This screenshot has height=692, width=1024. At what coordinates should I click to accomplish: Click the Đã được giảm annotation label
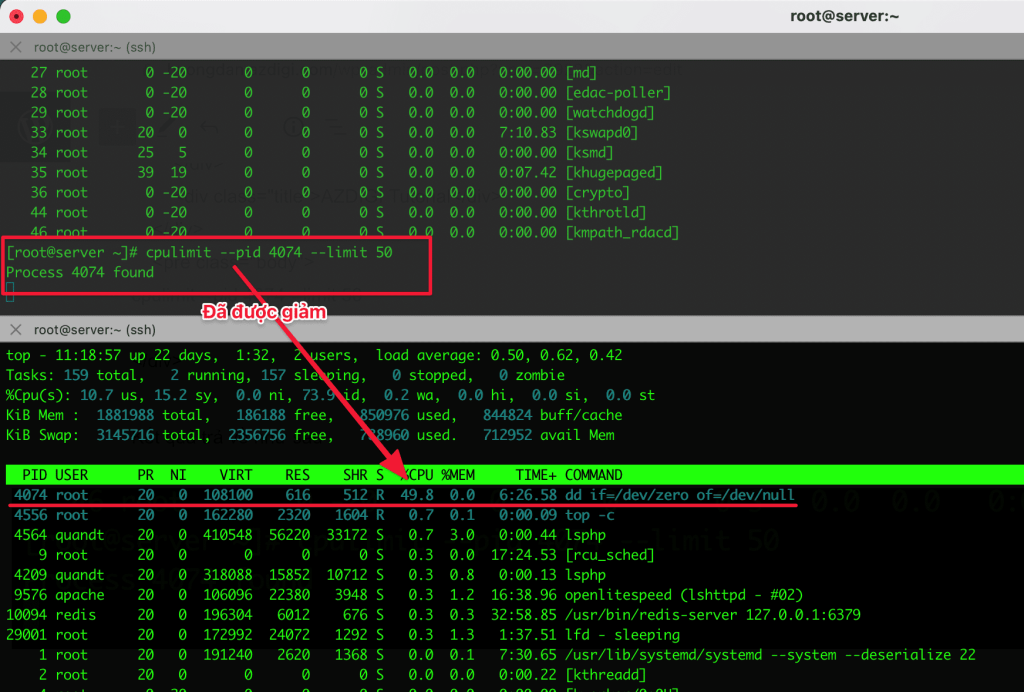[x=263, y=311]
